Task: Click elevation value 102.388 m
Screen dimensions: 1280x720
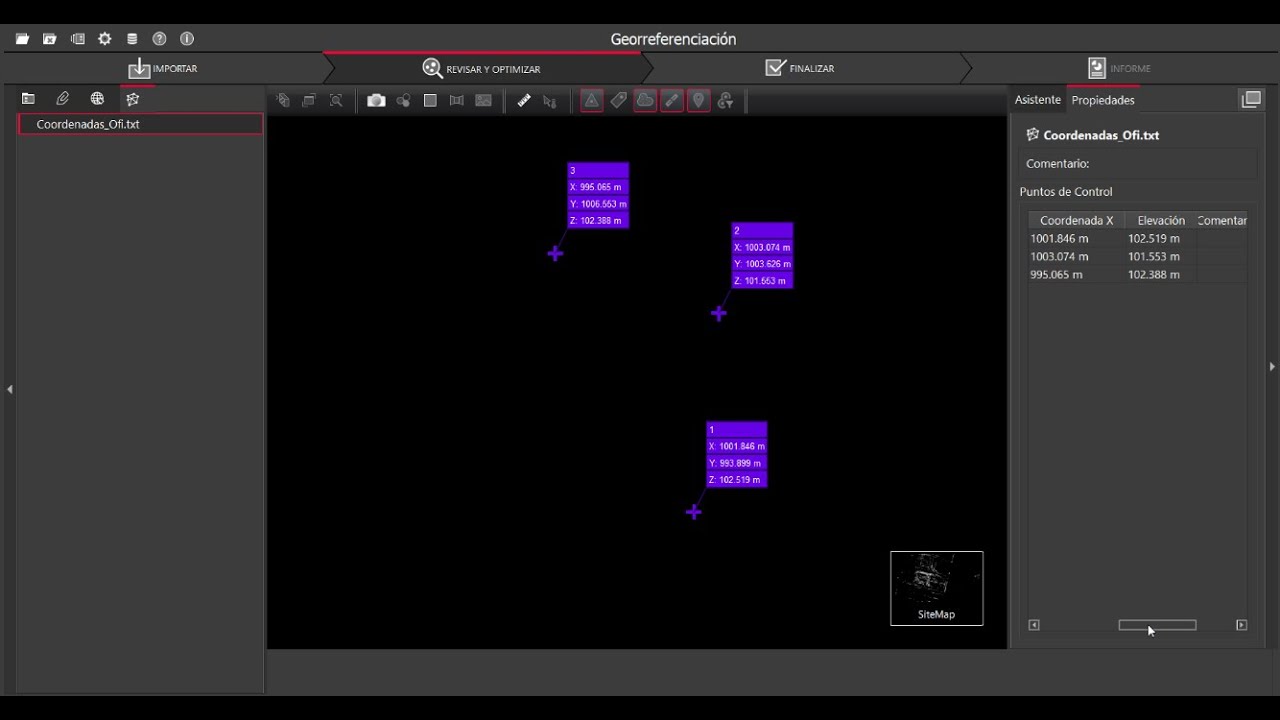Action: pos(1154,275)
